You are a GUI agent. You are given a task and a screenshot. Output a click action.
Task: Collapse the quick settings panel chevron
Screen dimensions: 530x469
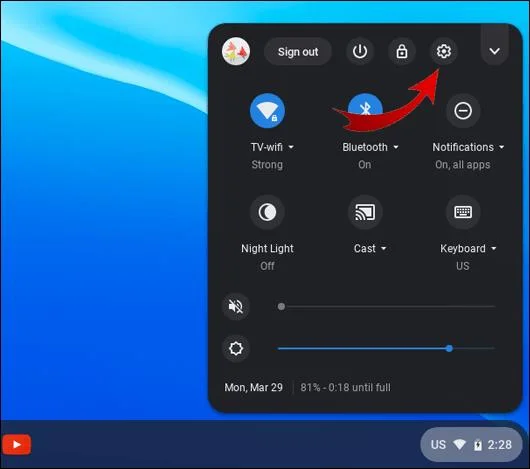(495, 51)
